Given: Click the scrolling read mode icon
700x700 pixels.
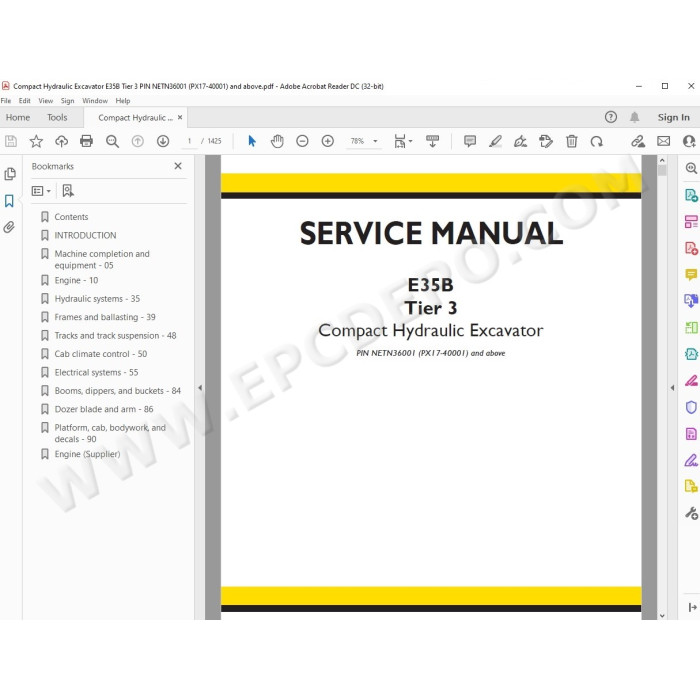Looking at the screenshot, I should [x=432, y=142].
